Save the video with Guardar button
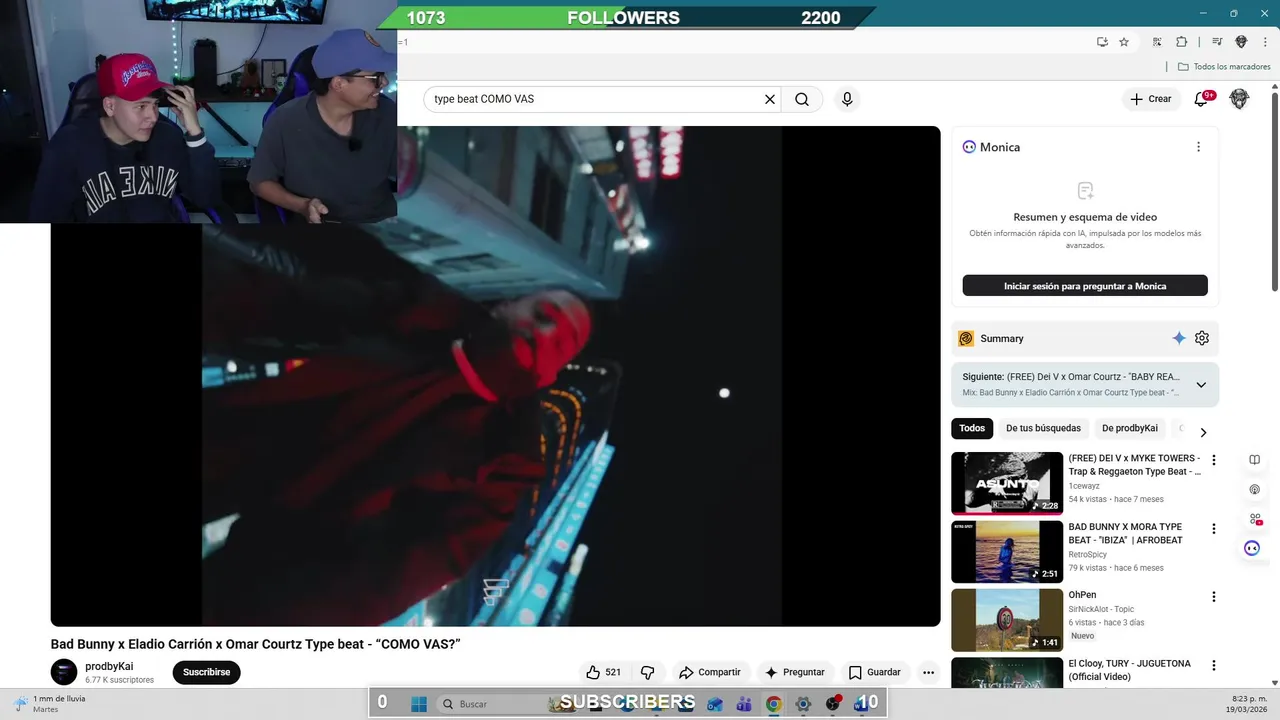 point(874,672)
